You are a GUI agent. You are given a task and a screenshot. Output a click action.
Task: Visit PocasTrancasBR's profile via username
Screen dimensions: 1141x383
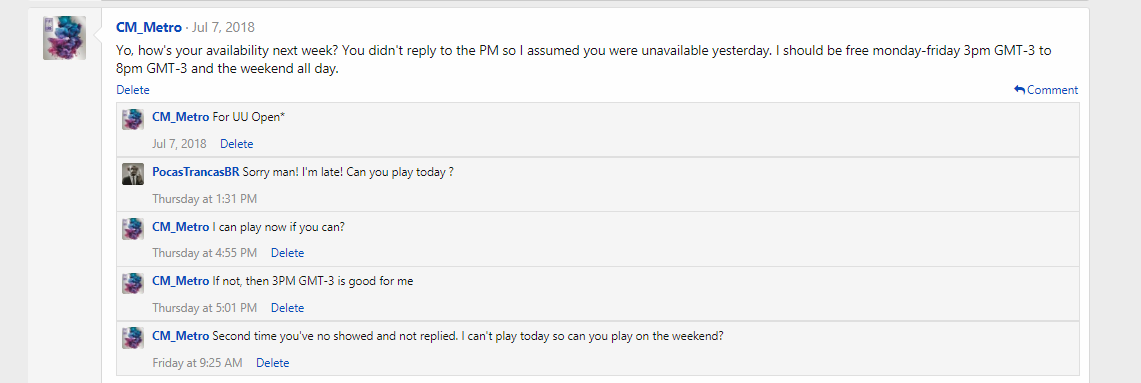click(196, 172)
